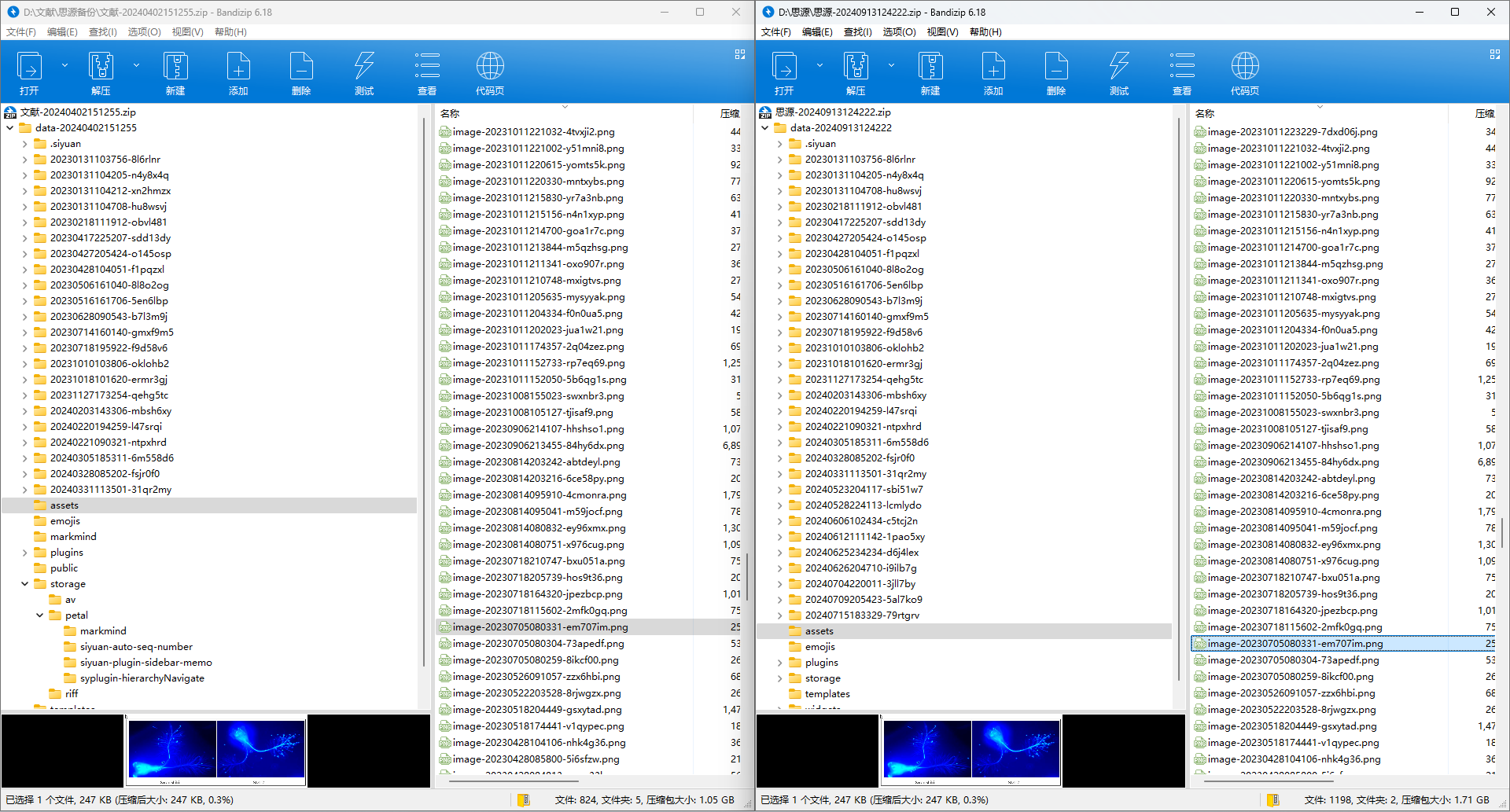Click Delete (删除) icon in left window toolbar
Viewport: 1510px width, 812px height.
click(x=301, y=72)
